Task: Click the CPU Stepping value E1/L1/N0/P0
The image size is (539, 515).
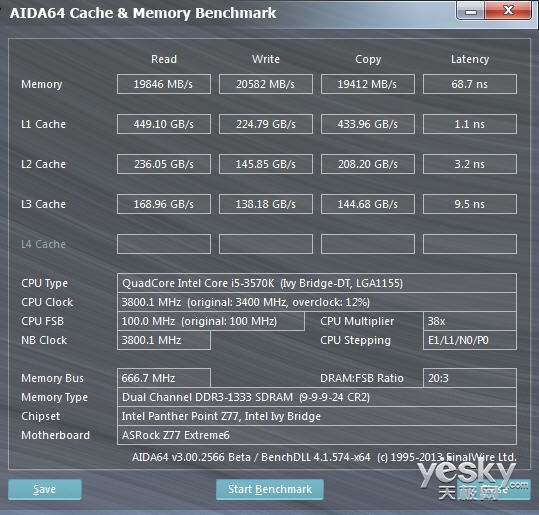Action: pos(470,340)
